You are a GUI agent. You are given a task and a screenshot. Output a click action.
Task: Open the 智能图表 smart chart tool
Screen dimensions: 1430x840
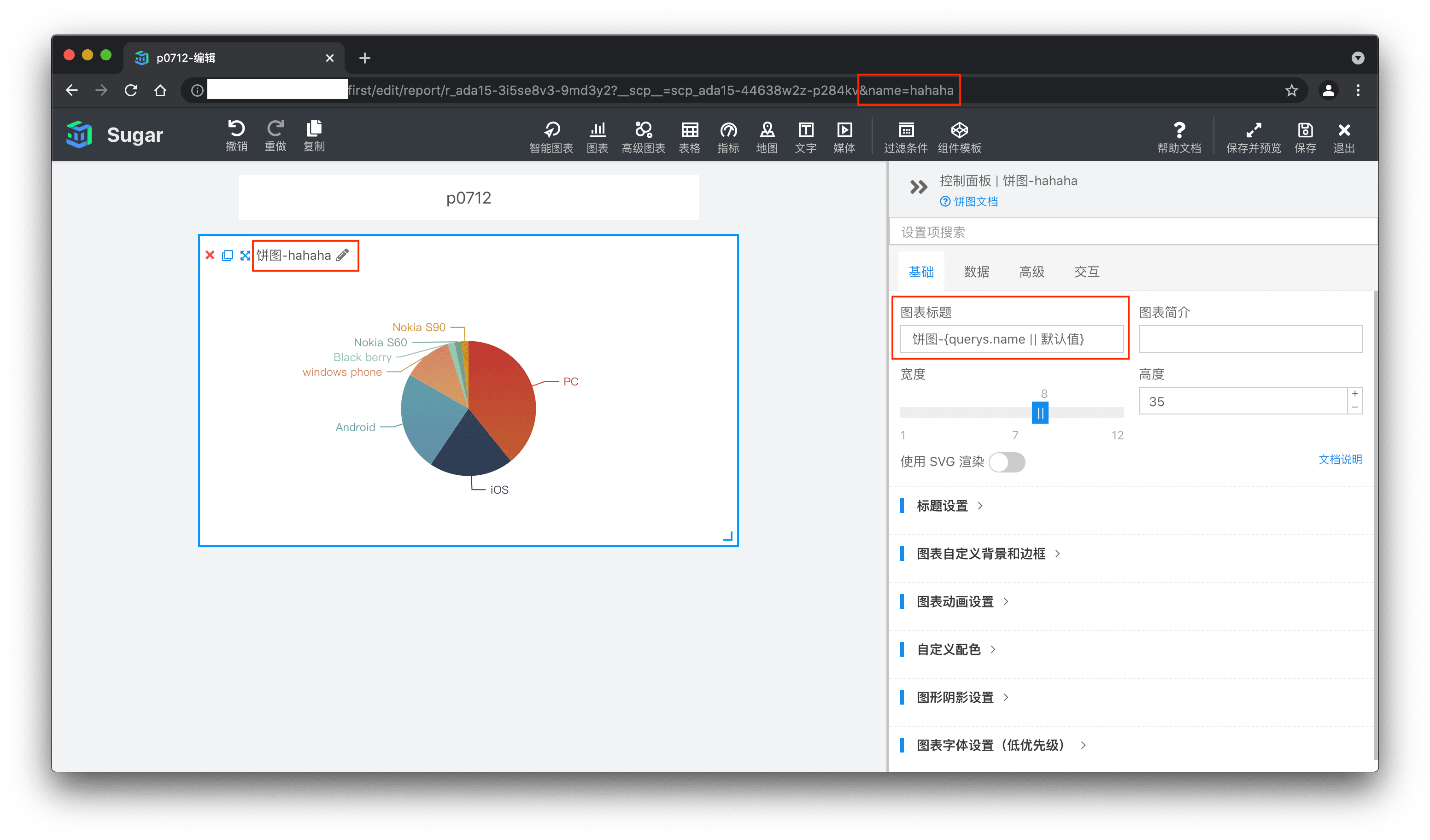point(551,137)
